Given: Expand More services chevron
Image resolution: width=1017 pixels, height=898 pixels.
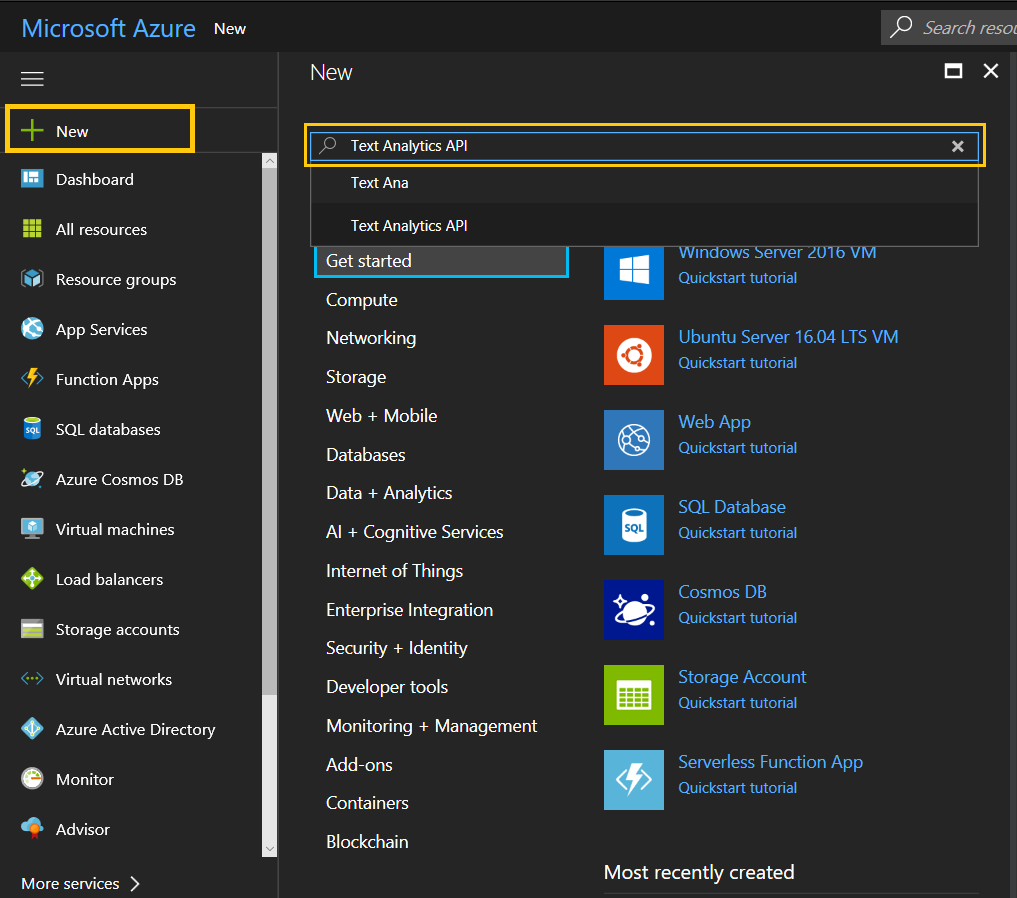Looking at the screenshot, I should pyautogui.click(x=135, y=883).
